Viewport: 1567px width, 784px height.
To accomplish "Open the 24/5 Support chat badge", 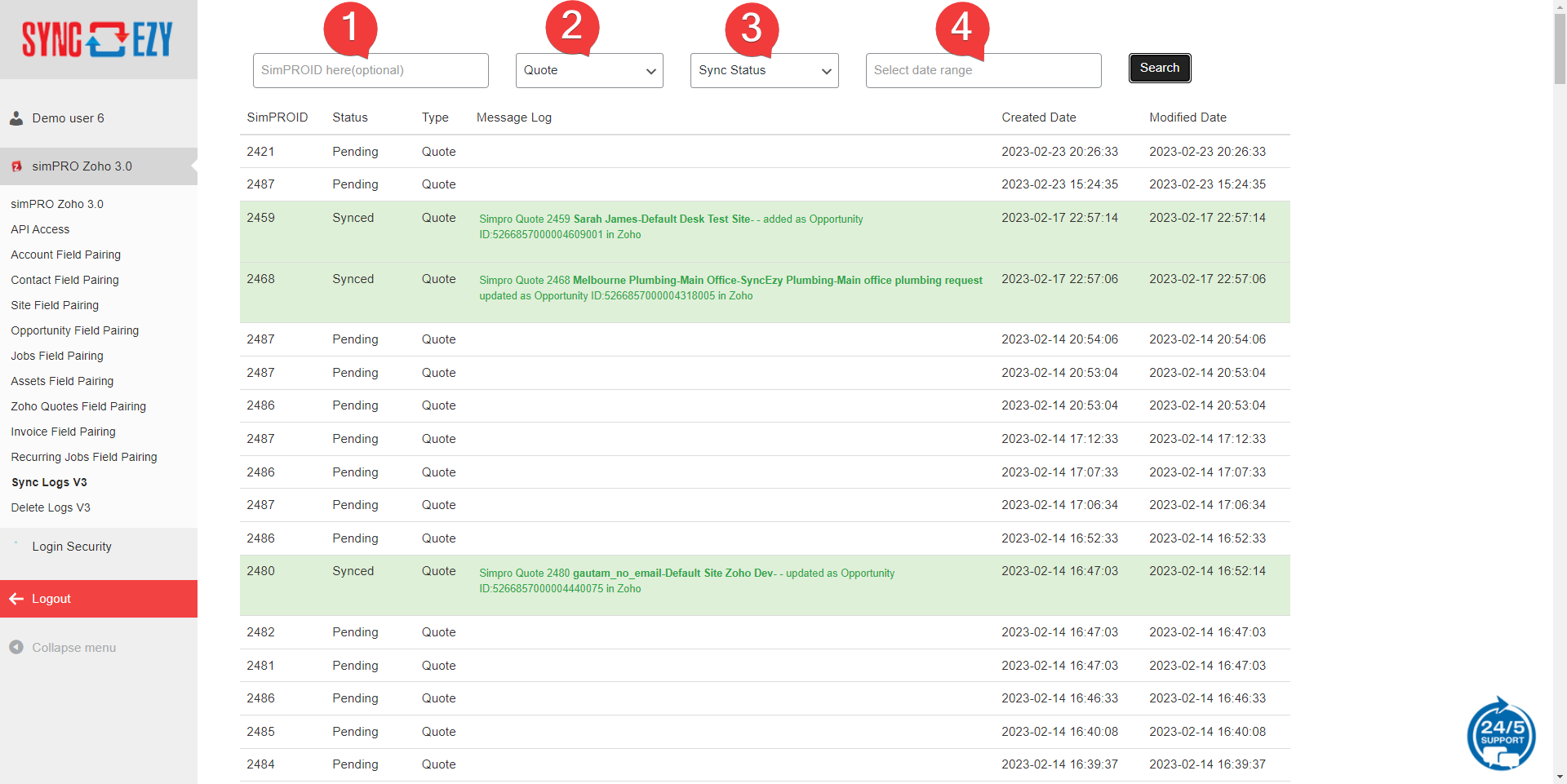I will [x=1501, y=735].
